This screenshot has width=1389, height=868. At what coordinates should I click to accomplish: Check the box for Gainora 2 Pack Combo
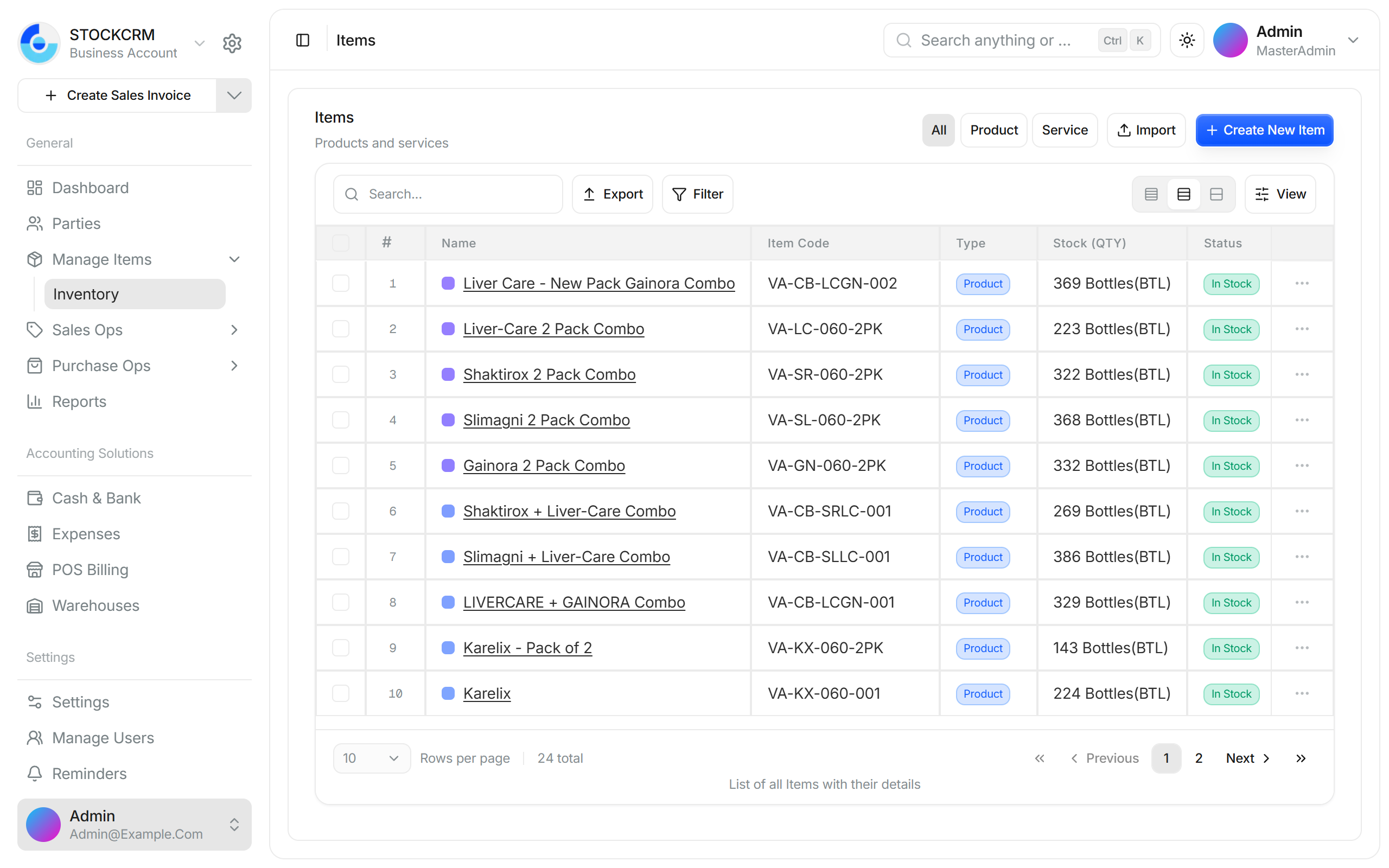tap(340, 465)
